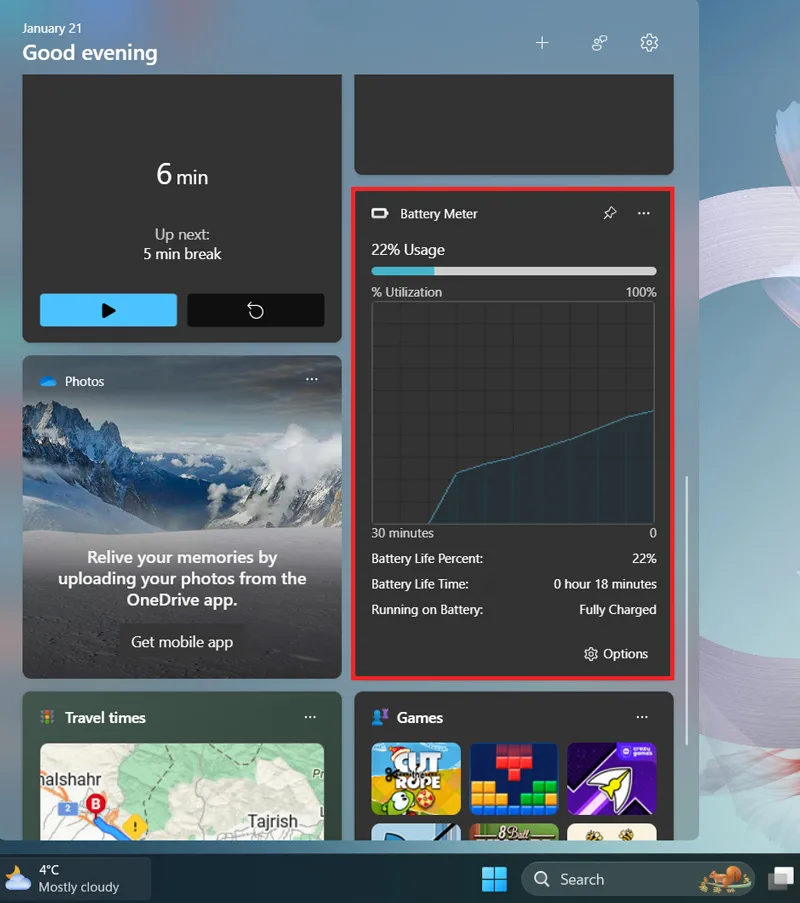Click the Travel times traffic icon
Viewport: 800px width, 903px height.
pyautogui.click(x=47, y=717)
